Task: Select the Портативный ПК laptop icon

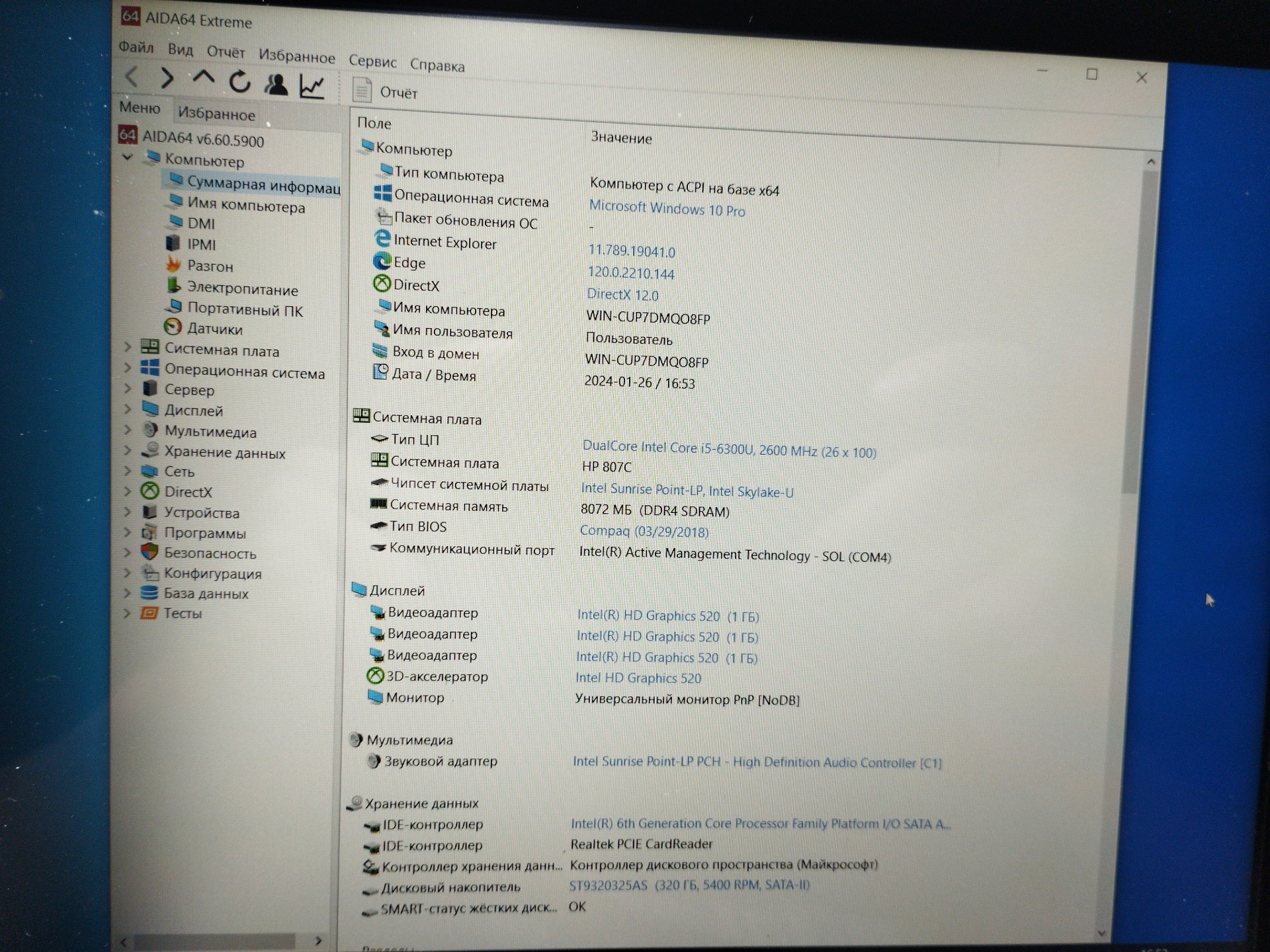Action: [173, 306]
